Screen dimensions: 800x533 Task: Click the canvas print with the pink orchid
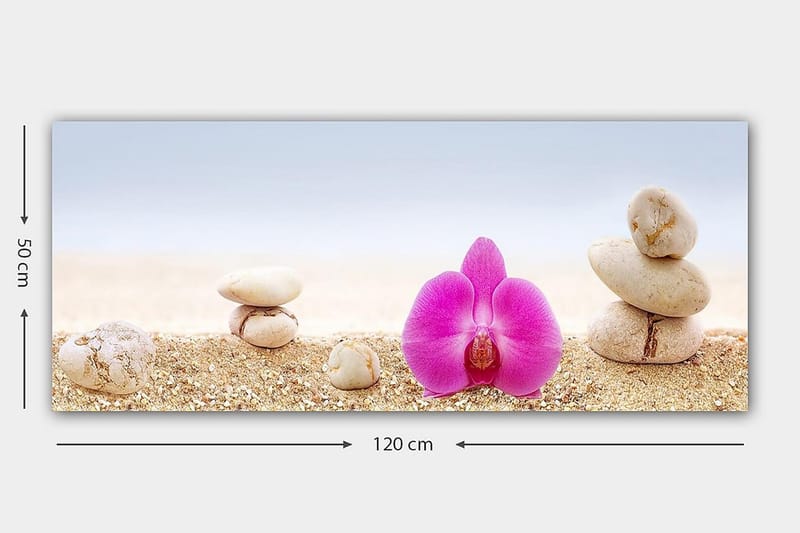click(400, 266)
